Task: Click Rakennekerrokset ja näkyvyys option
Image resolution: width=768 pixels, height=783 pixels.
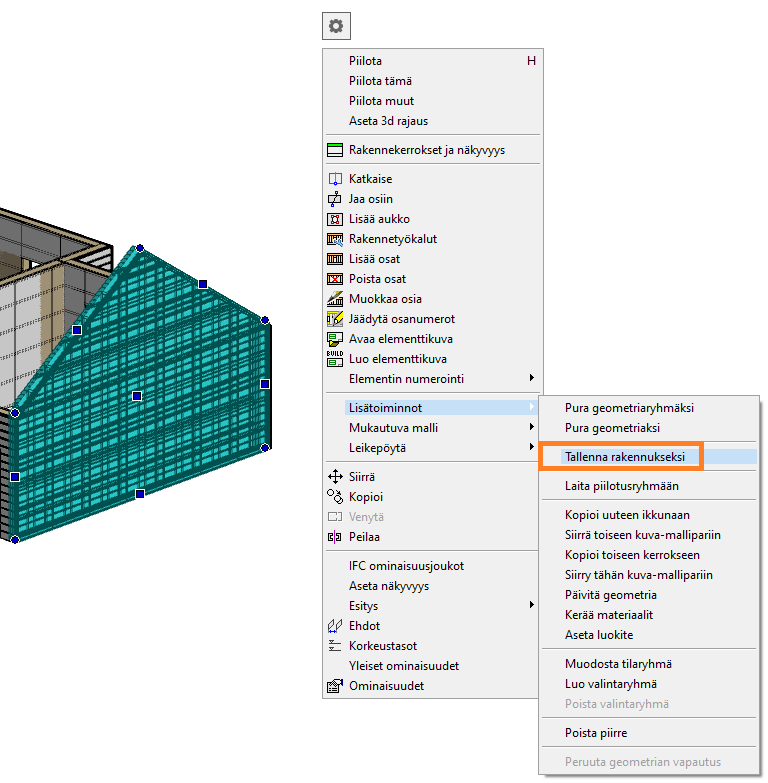Action: (x=427, y=150)
